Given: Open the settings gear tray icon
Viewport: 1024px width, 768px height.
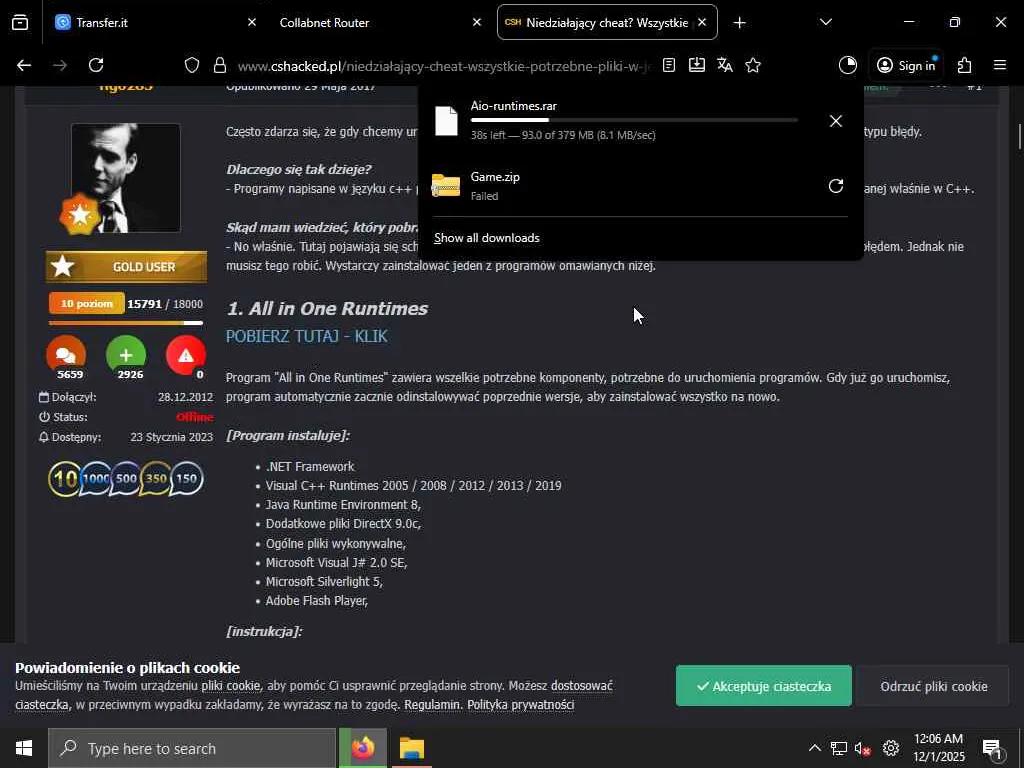Looking at the screenshot, I should pos(891,748).
